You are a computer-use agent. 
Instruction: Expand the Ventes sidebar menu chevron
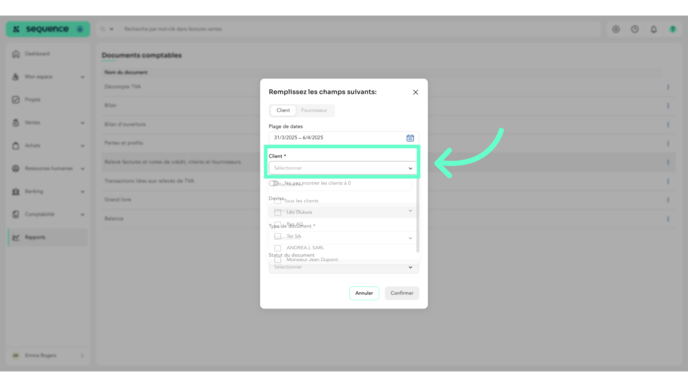click(x=82, y=123)
